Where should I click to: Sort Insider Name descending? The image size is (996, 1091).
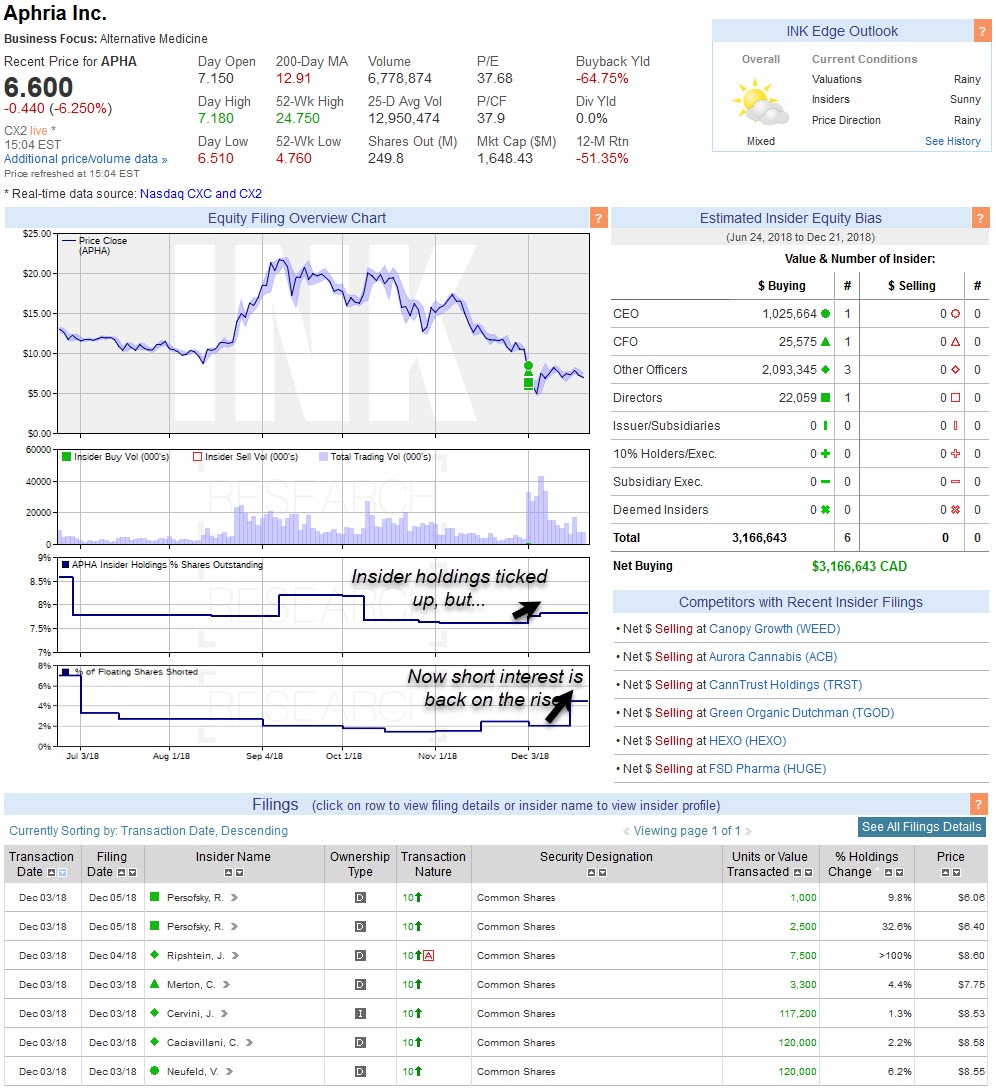click(240, 873)
